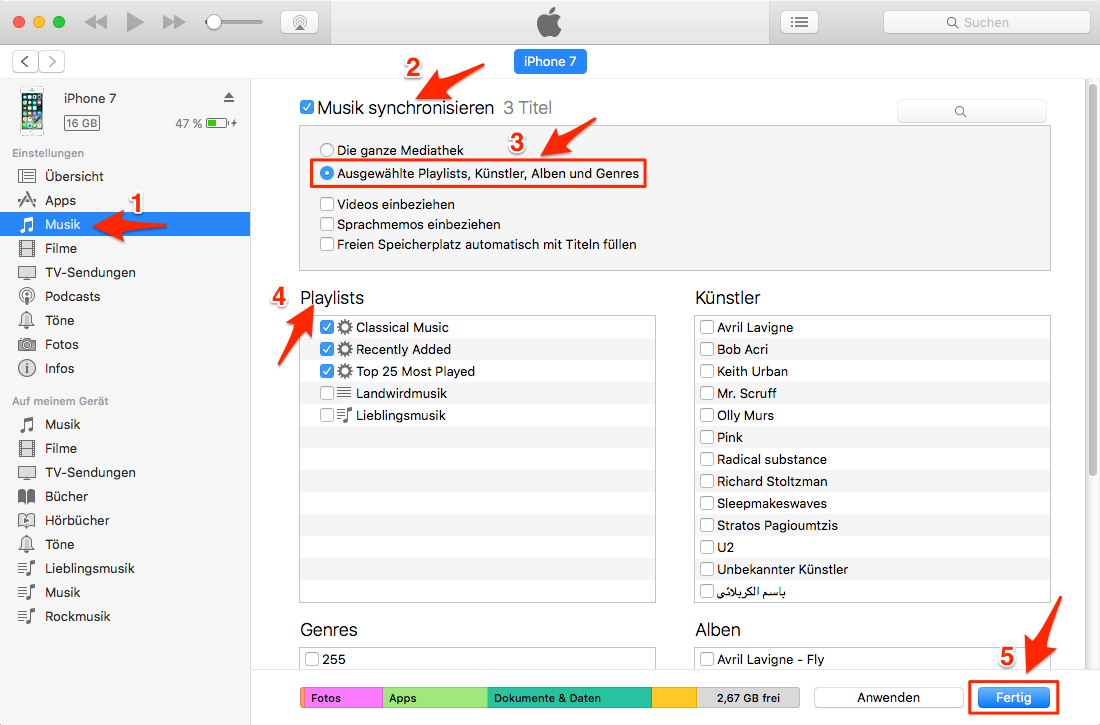Open the AirPlay output button
The width and height of the screenshot is (1100, 725).
click(300, 22)
